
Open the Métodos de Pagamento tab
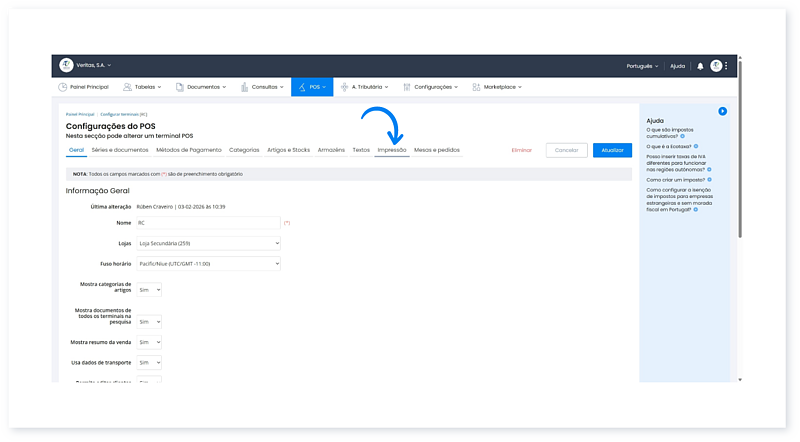click(x=187, y=150)
